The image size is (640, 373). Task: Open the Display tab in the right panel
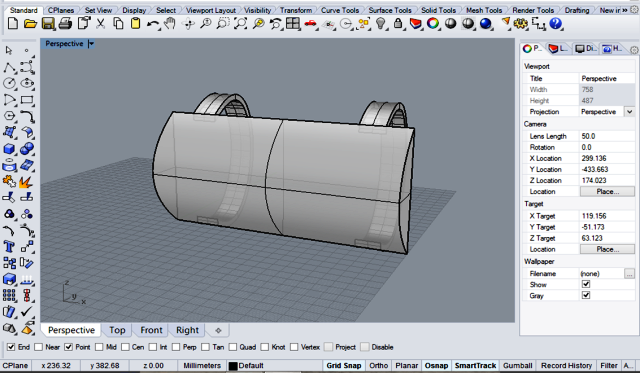[x=585, y=49]
